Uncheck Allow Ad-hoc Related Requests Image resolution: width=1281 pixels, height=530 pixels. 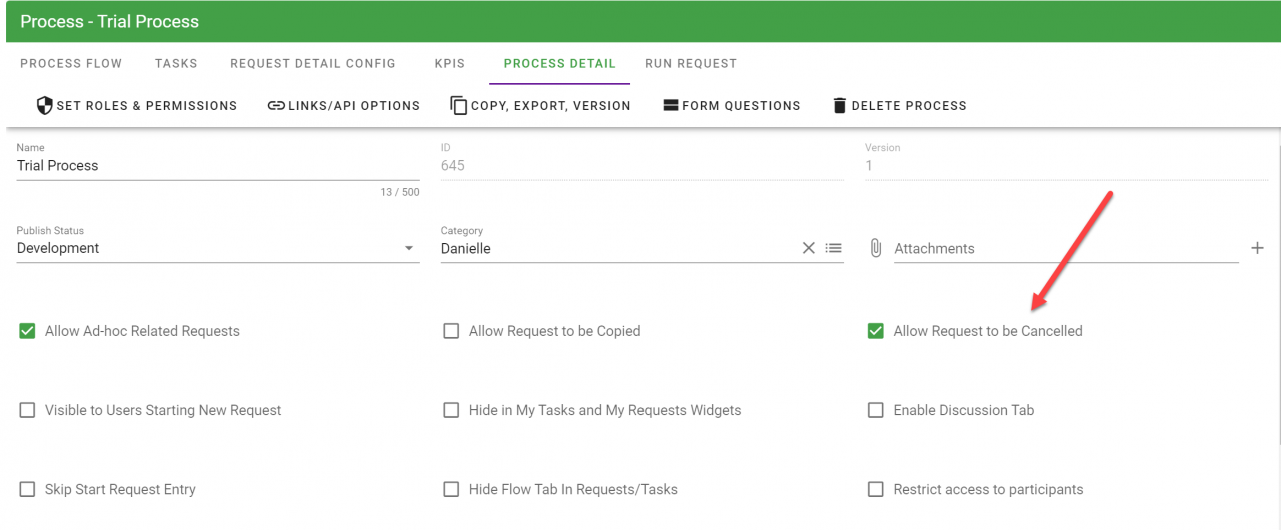[x=28, y=331]
